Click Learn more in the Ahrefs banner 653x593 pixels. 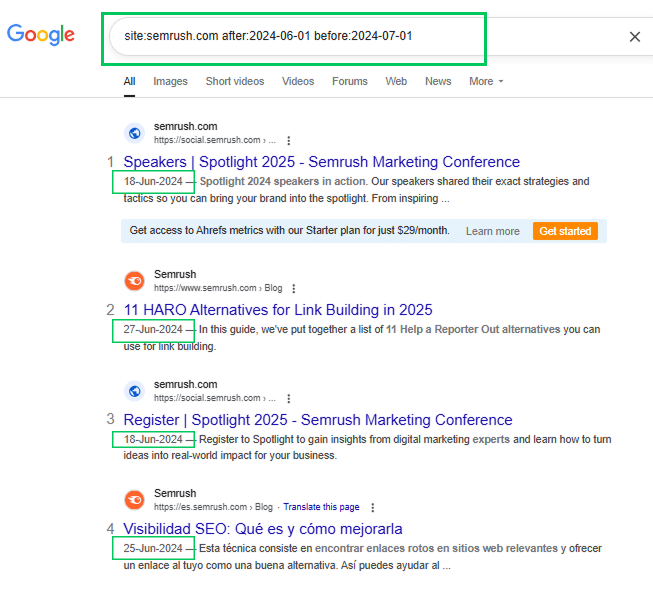[493, 232]
